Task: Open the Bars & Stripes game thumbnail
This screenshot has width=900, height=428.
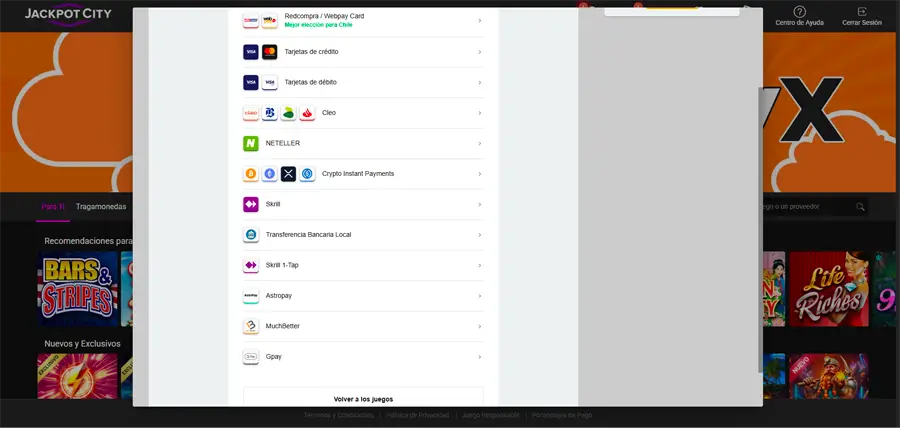Action: coord(77,289)
